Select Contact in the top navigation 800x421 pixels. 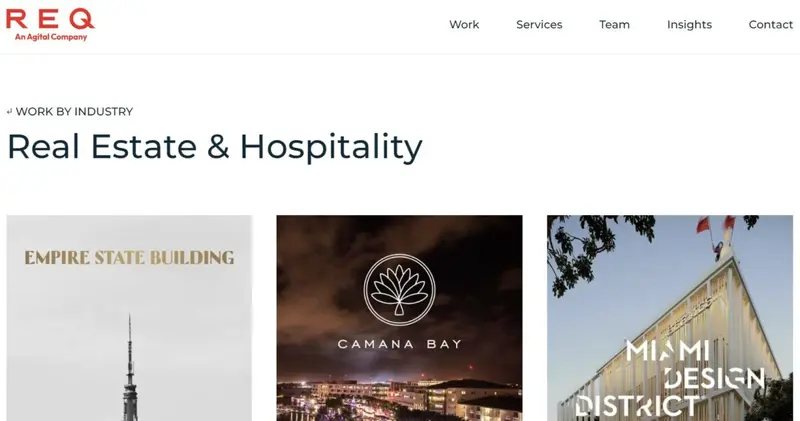point(770,24)
